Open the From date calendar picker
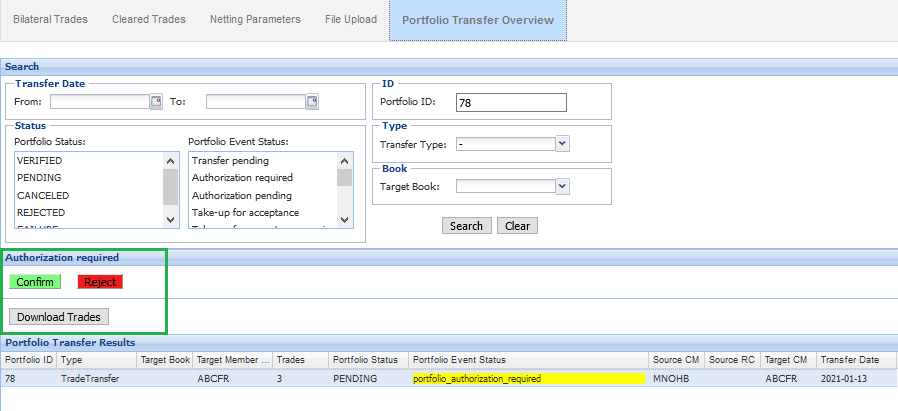Screen dimensions: 898x411 pyautogui.click(x=156, y=101)
